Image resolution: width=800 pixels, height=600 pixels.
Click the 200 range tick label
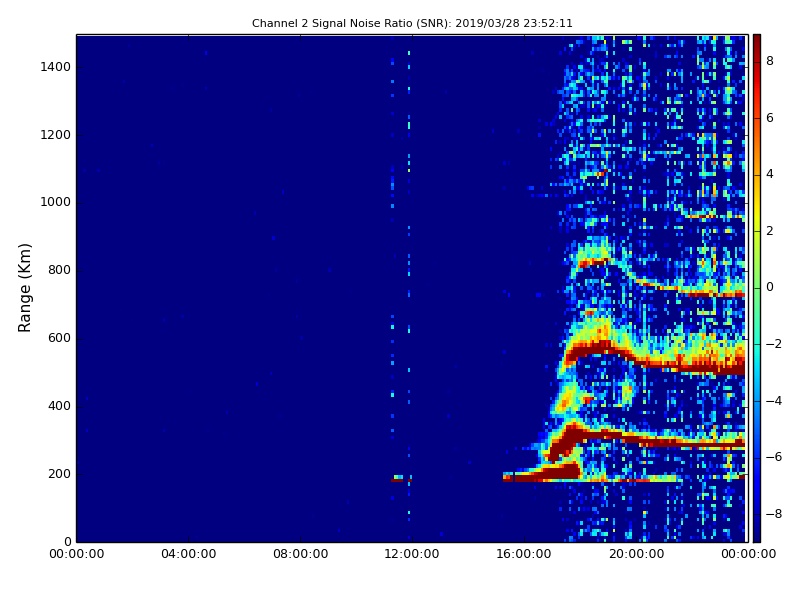[59, 473]
